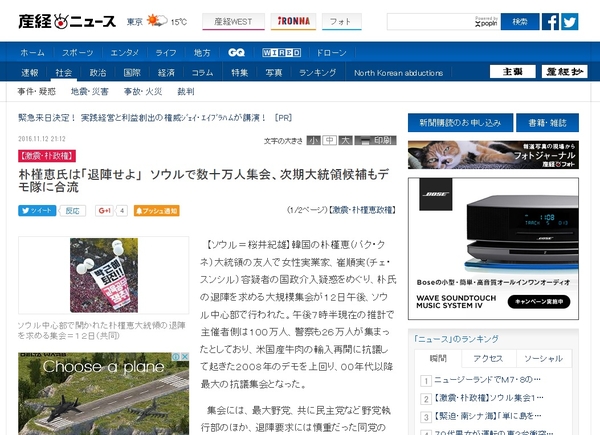Click the 検索 search button
600x435 pixels.
coord(520,21)
